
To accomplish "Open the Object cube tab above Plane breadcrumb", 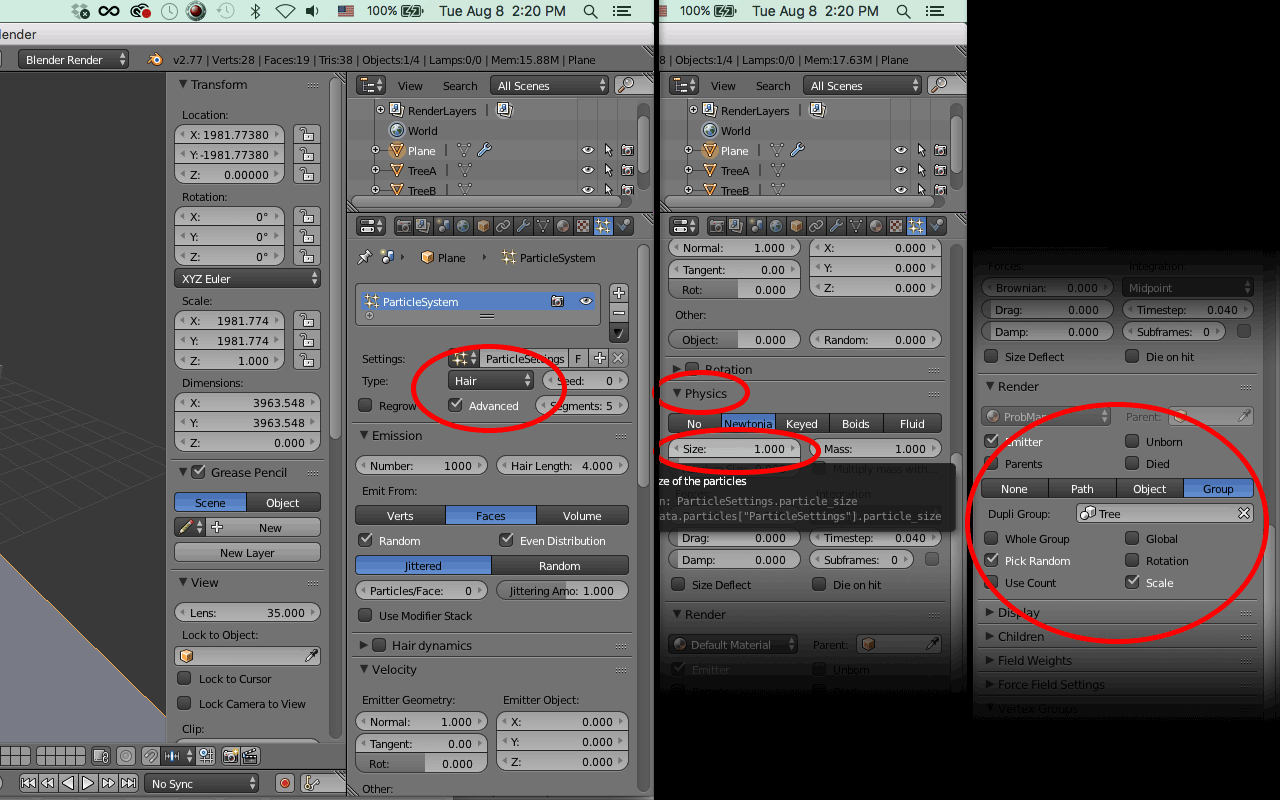I will [x=483, y=226].
